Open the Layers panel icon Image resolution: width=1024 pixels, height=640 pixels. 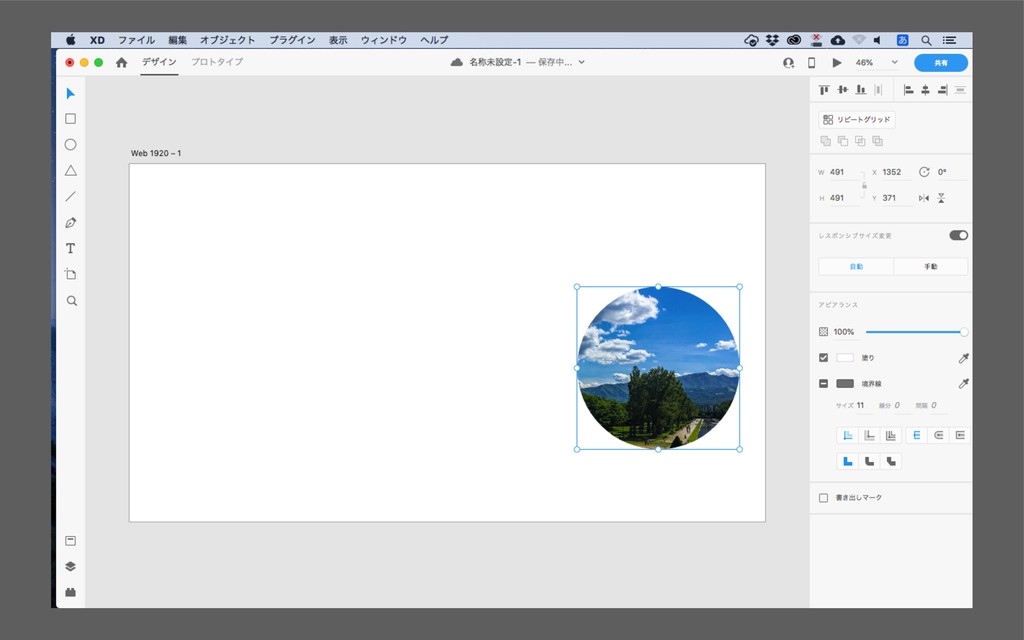point(71,566)
